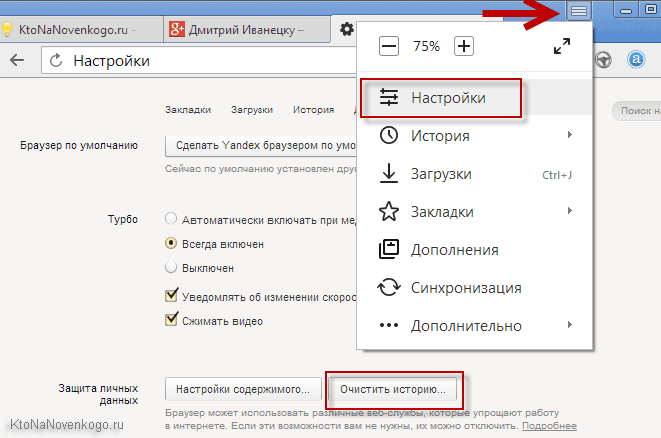
Task: Select the Автоматически включать radio button
Action: coord(171,219)
